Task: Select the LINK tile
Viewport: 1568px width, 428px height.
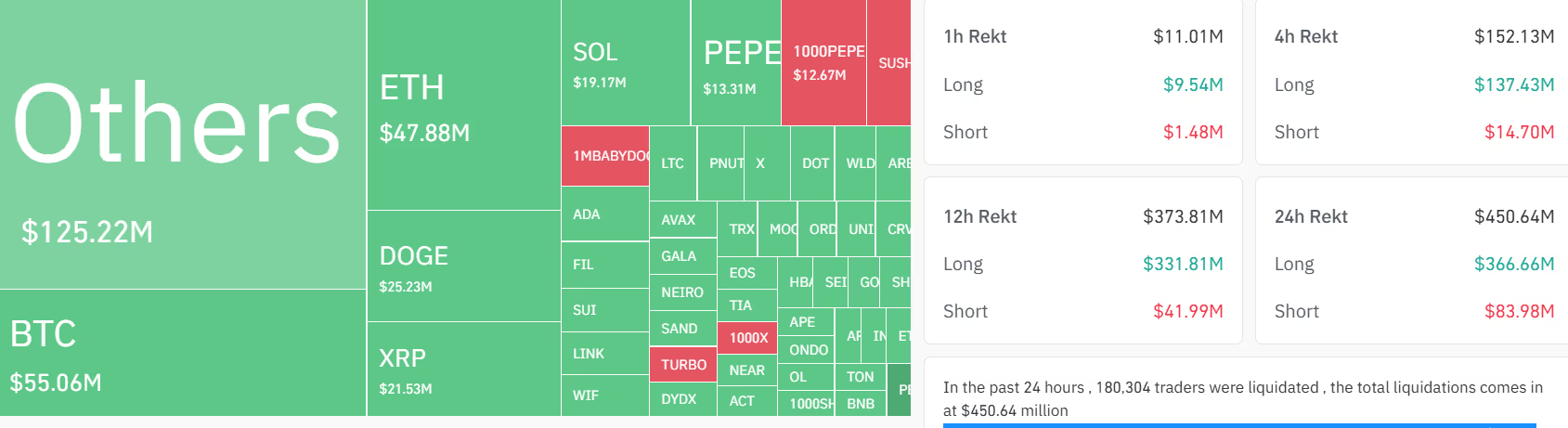Action: (x=604, y=354)
